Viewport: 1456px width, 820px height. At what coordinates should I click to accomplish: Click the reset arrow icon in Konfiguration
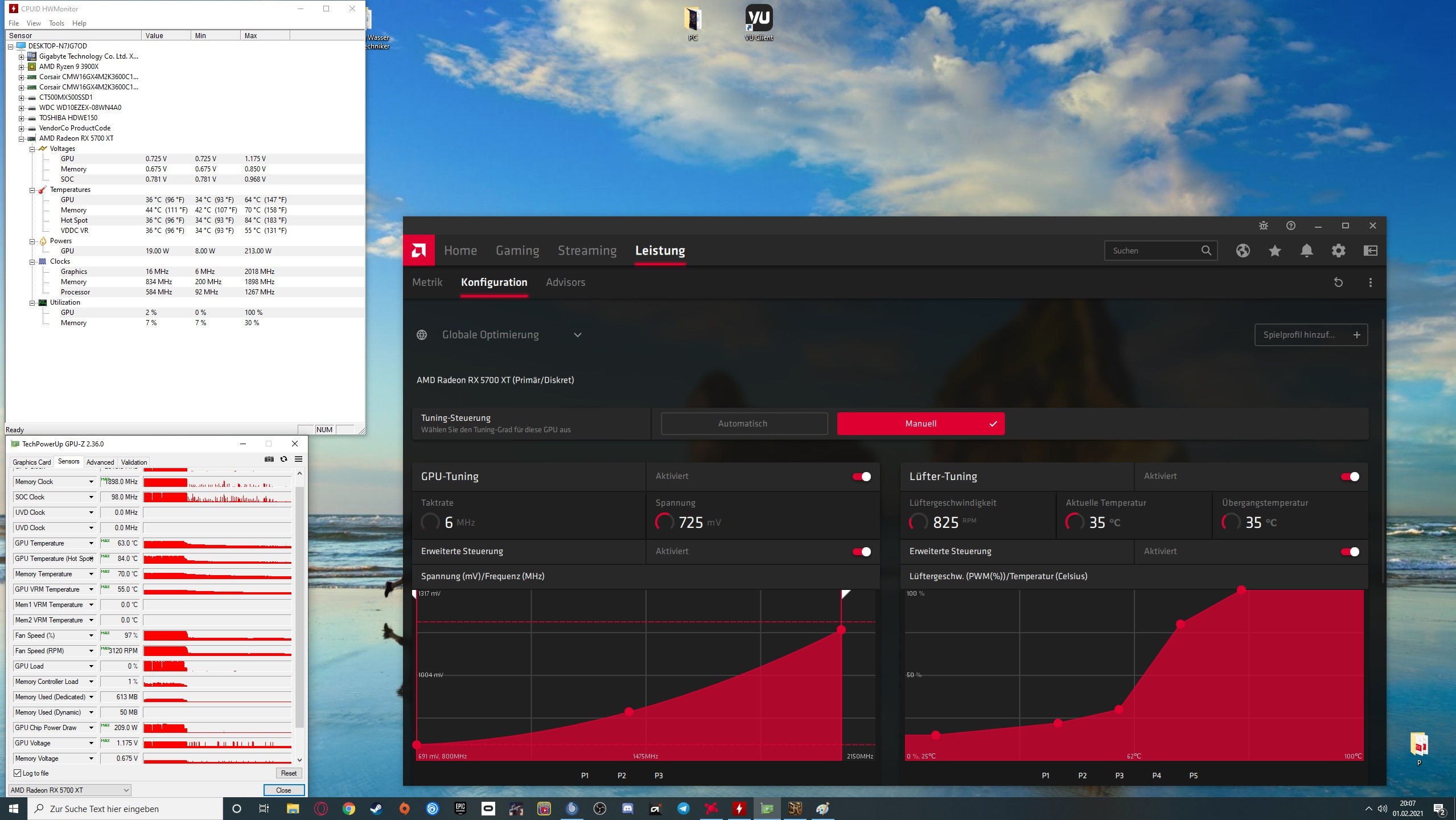coord(1338,282)
